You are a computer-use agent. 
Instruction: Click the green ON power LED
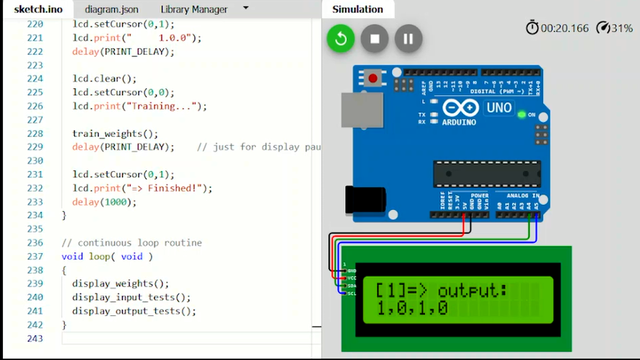521,115
